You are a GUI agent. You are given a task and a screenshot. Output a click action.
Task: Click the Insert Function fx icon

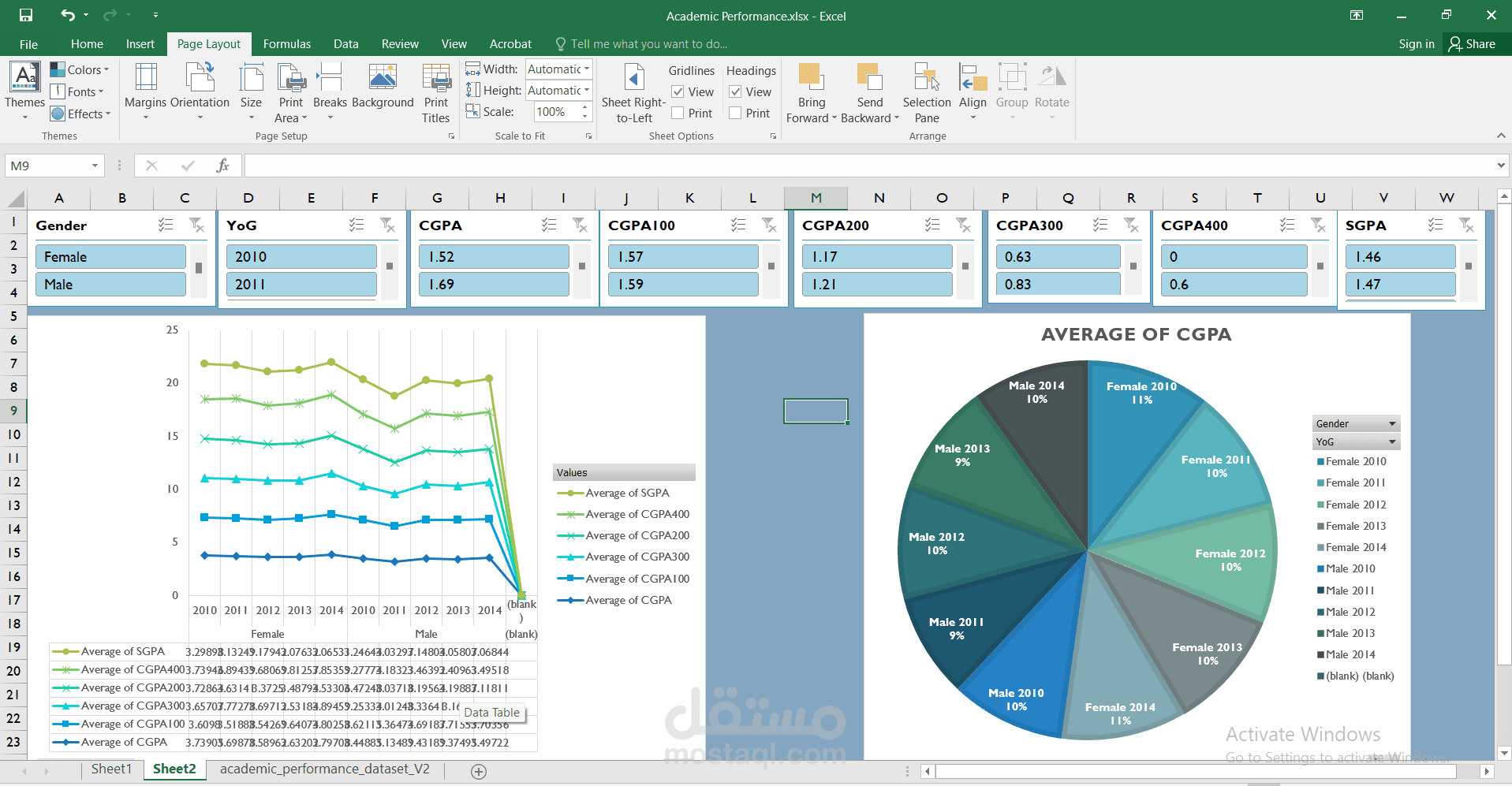[x=223, y=166]
